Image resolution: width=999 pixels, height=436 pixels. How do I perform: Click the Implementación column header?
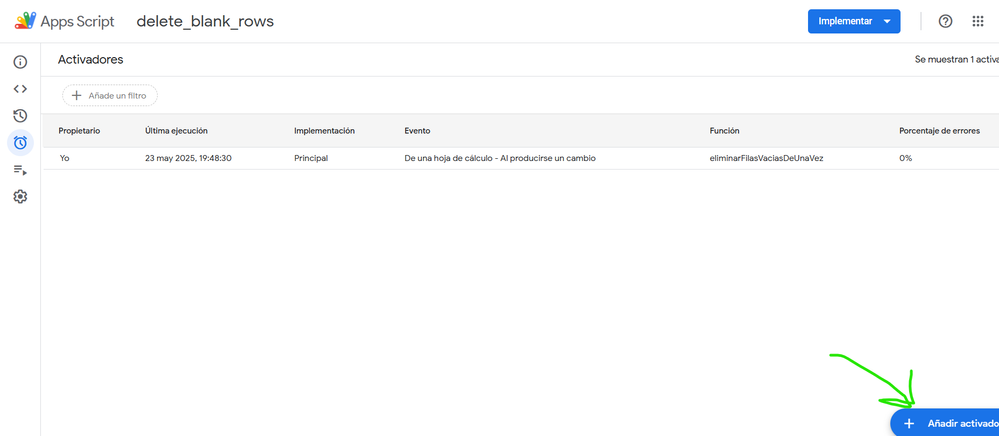point(324,131)
